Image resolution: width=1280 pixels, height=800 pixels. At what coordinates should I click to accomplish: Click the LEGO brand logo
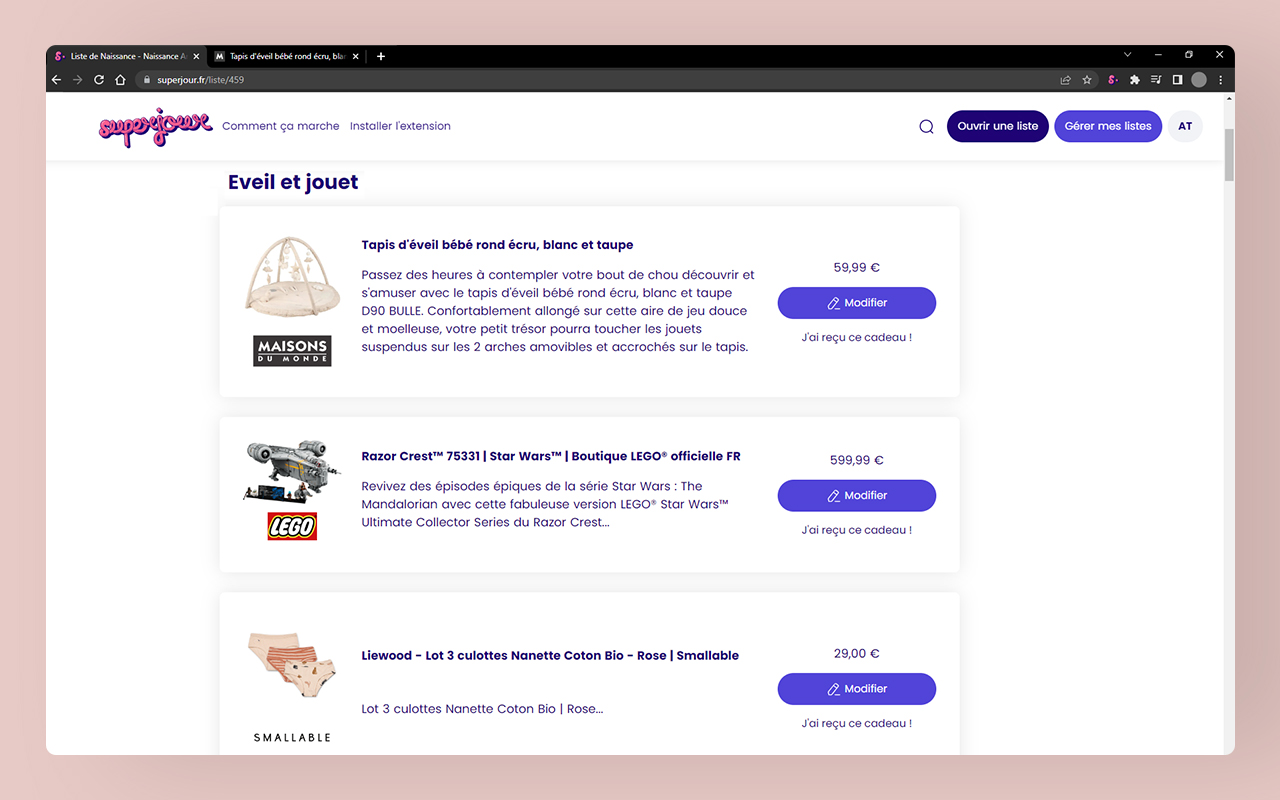[292, 526]
